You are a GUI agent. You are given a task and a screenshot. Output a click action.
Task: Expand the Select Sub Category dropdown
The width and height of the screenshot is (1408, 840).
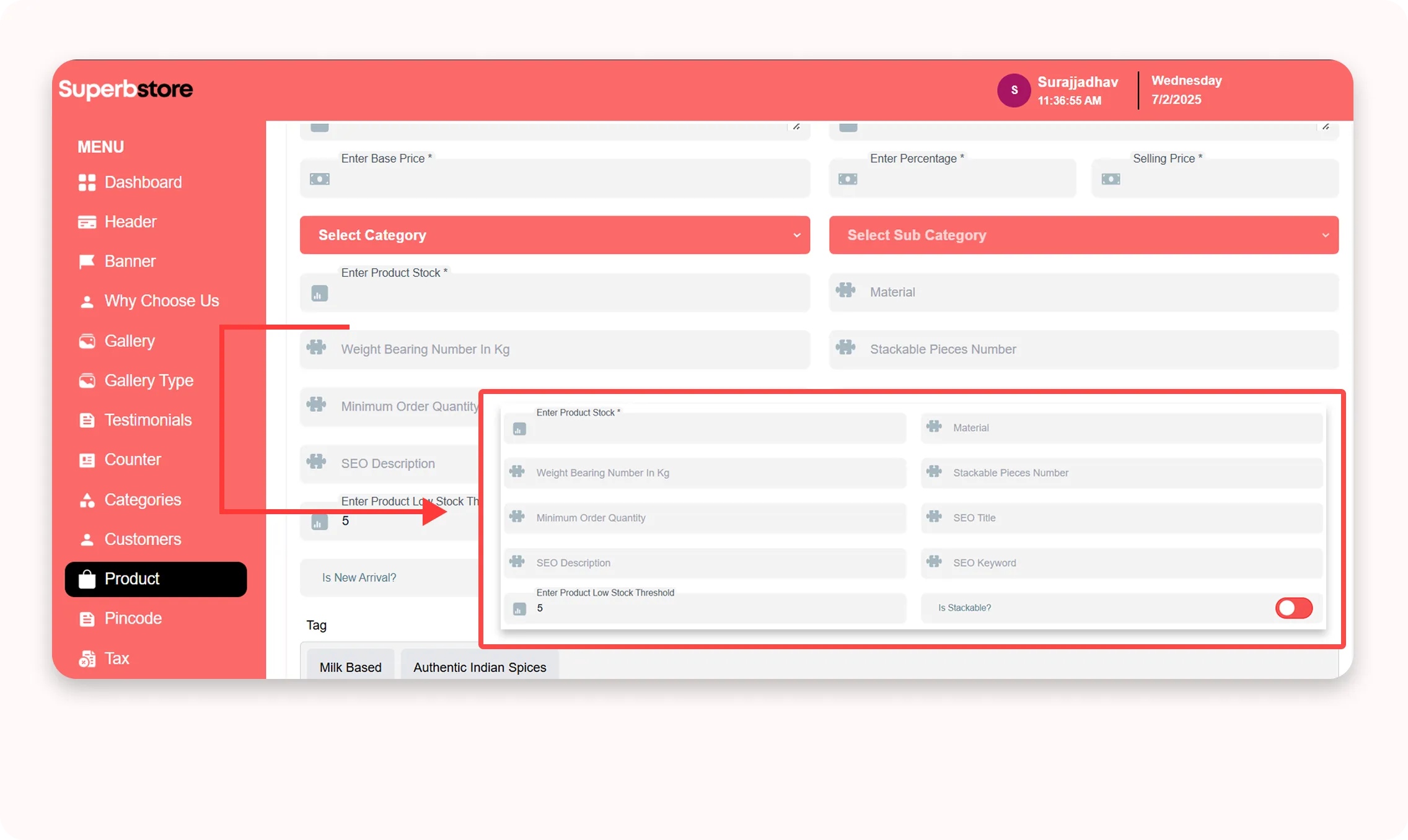pos(1083,235)
